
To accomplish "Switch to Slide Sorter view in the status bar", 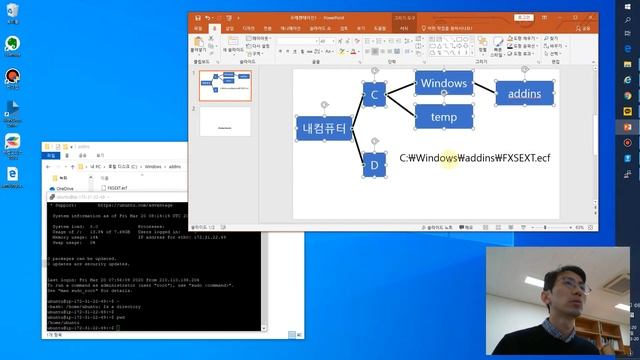I will [498, 227].
